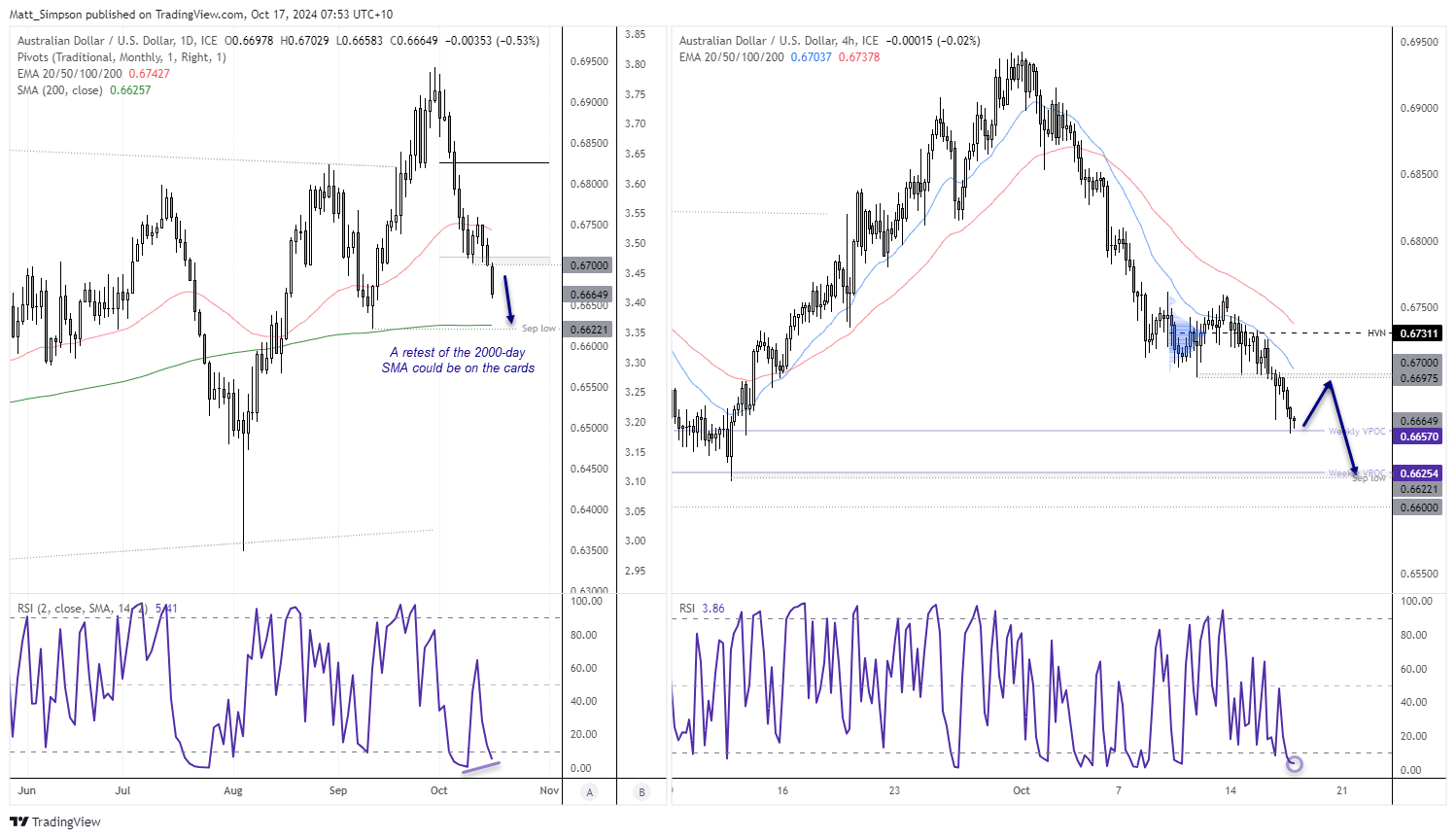Image resolution: width=1456 pixels, height=839 pixels.
Task: Click the 'Nov' label on the left time axis
Action: (549, 790)
